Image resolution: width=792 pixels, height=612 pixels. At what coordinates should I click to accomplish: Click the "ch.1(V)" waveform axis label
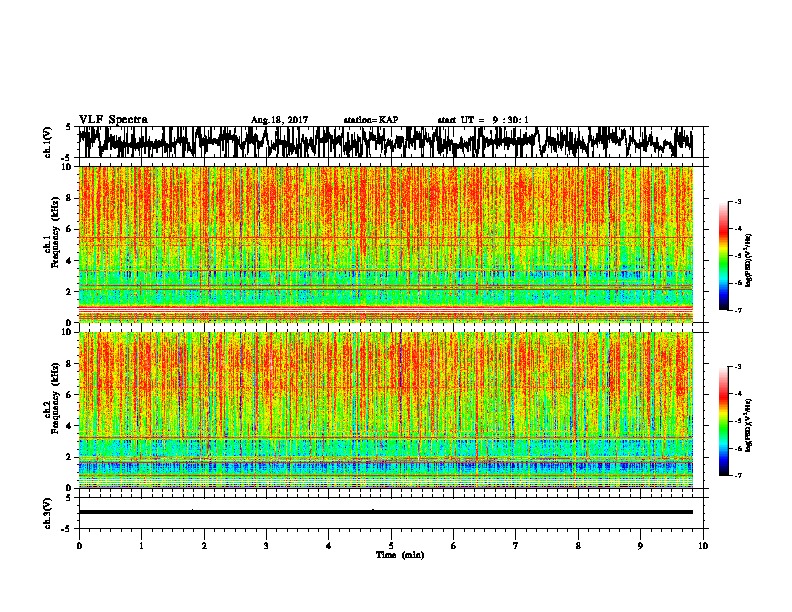[x=48, y=142]
